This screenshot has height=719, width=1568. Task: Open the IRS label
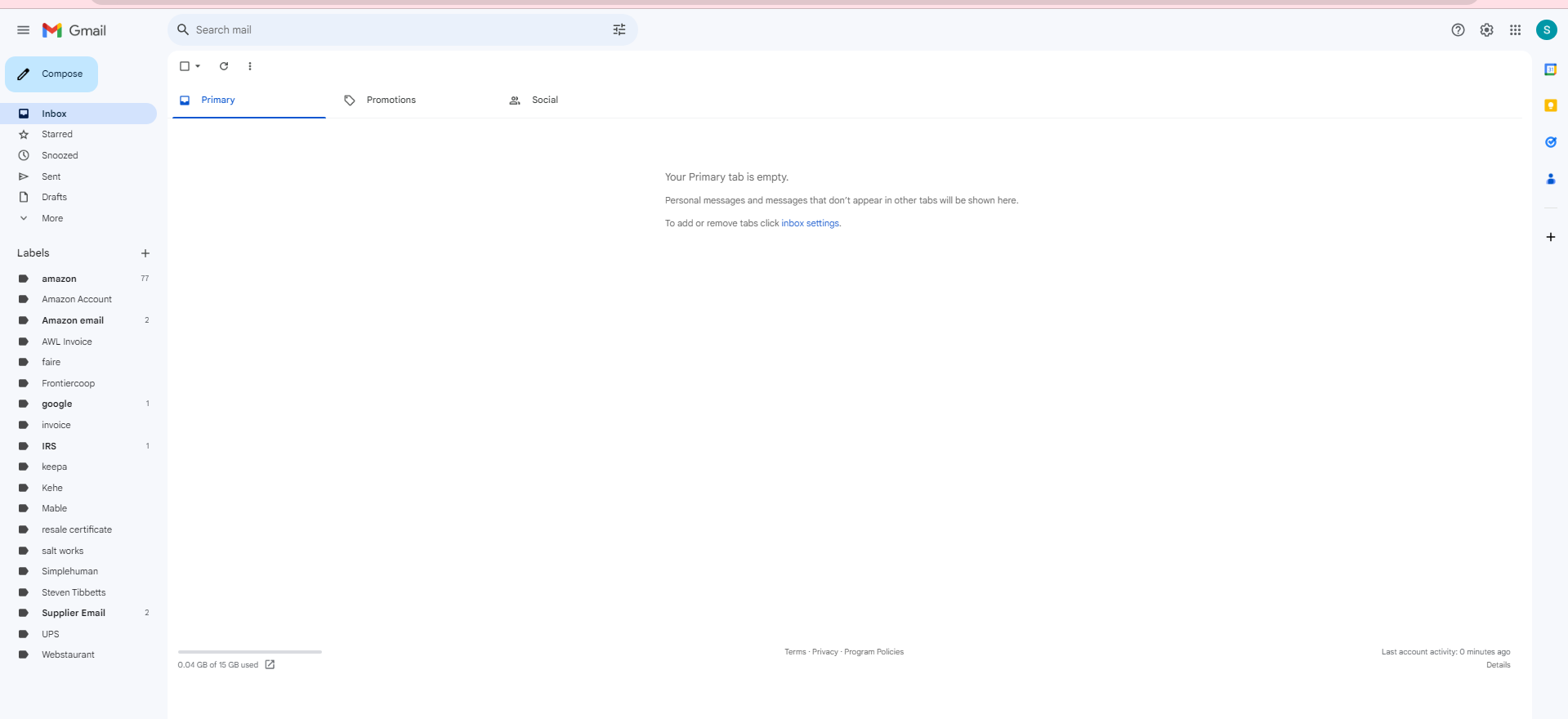coord(78,446)
